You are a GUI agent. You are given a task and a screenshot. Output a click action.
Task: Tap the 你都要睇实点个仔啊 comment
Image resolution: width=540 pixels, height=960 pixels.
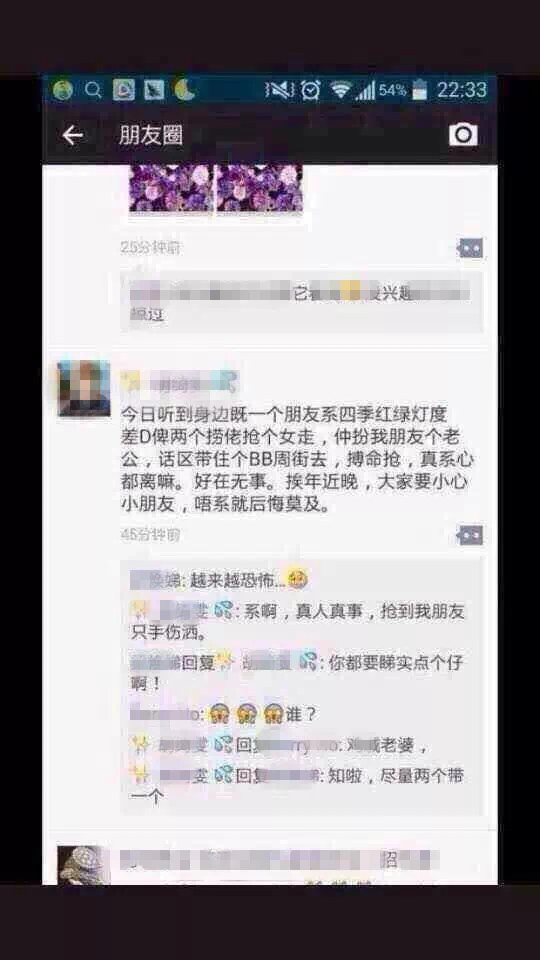click(297, 672)
